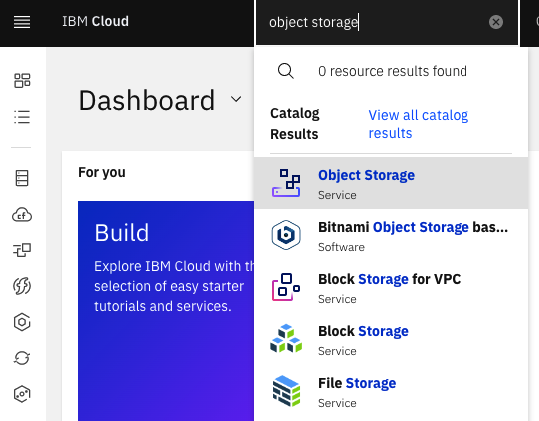Select Bitnami Object Storage software result
Viewport: 539px width, 421px height.
(x=391, y=235)
